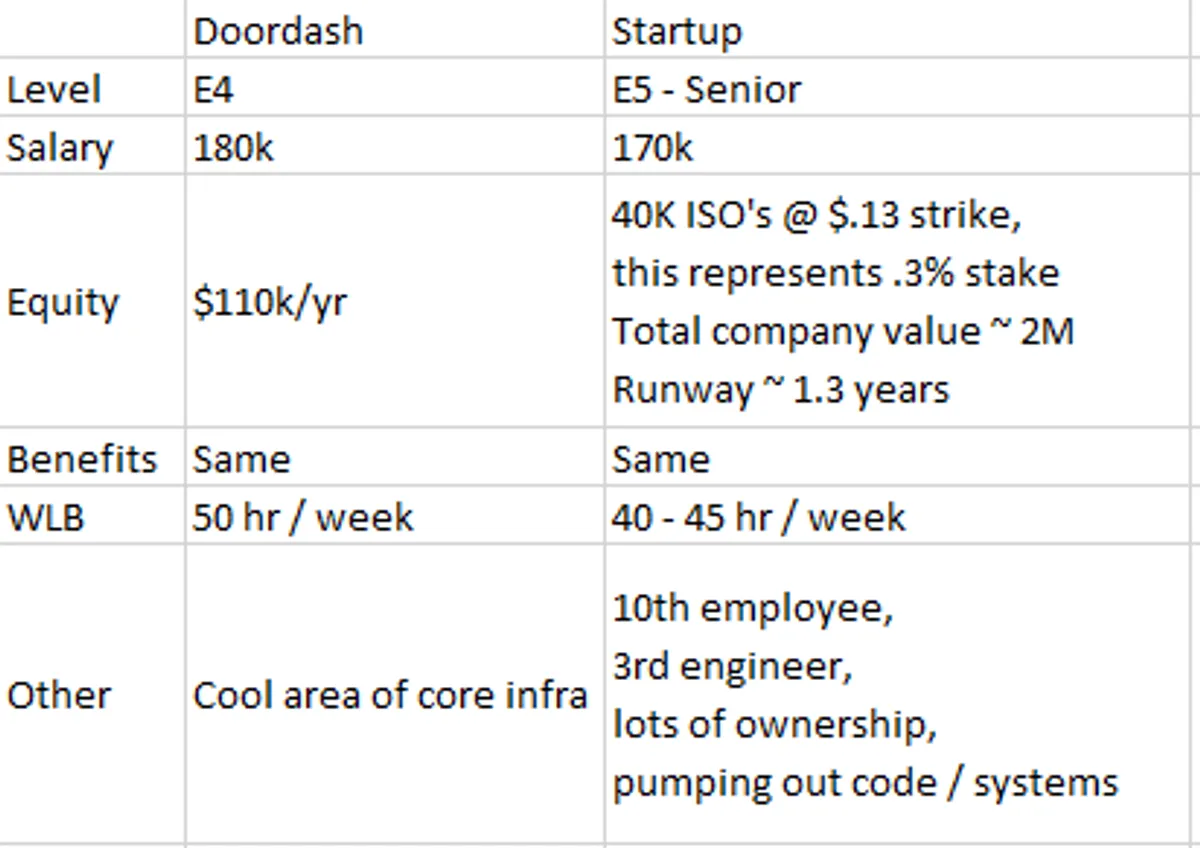Image resolution: width=1200 pixels, height=848 pixels.
Task: Select the 40 - 45 hr / week cell
Action: (759, 518)
